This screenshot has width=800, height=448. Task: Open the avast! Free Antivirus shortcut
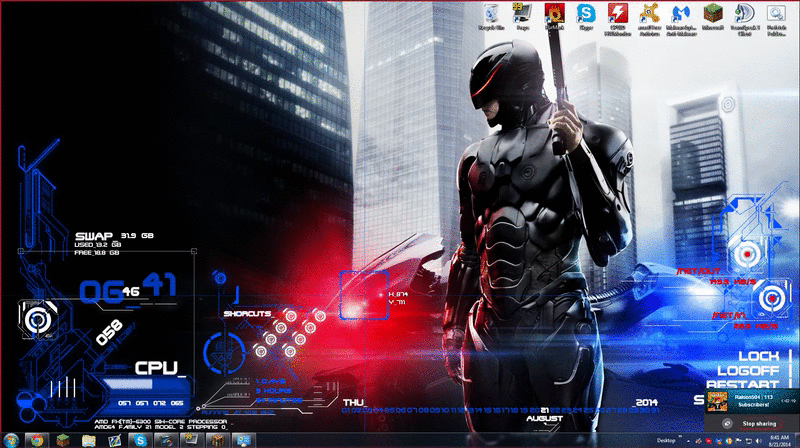point(649,20)
